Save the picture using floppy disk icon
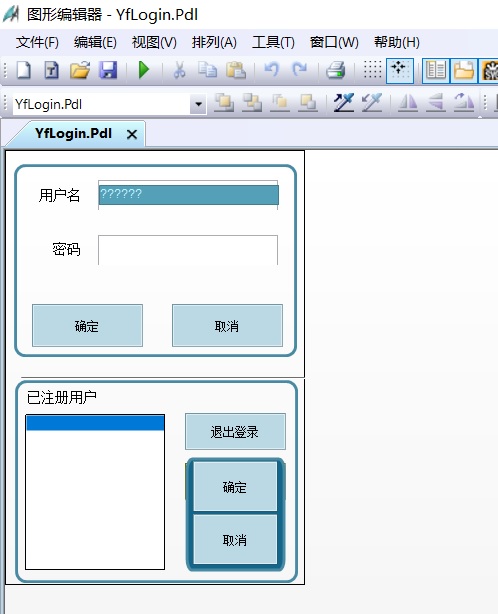The width and height of the screenshot is (498, 614). tap(108, 70)
